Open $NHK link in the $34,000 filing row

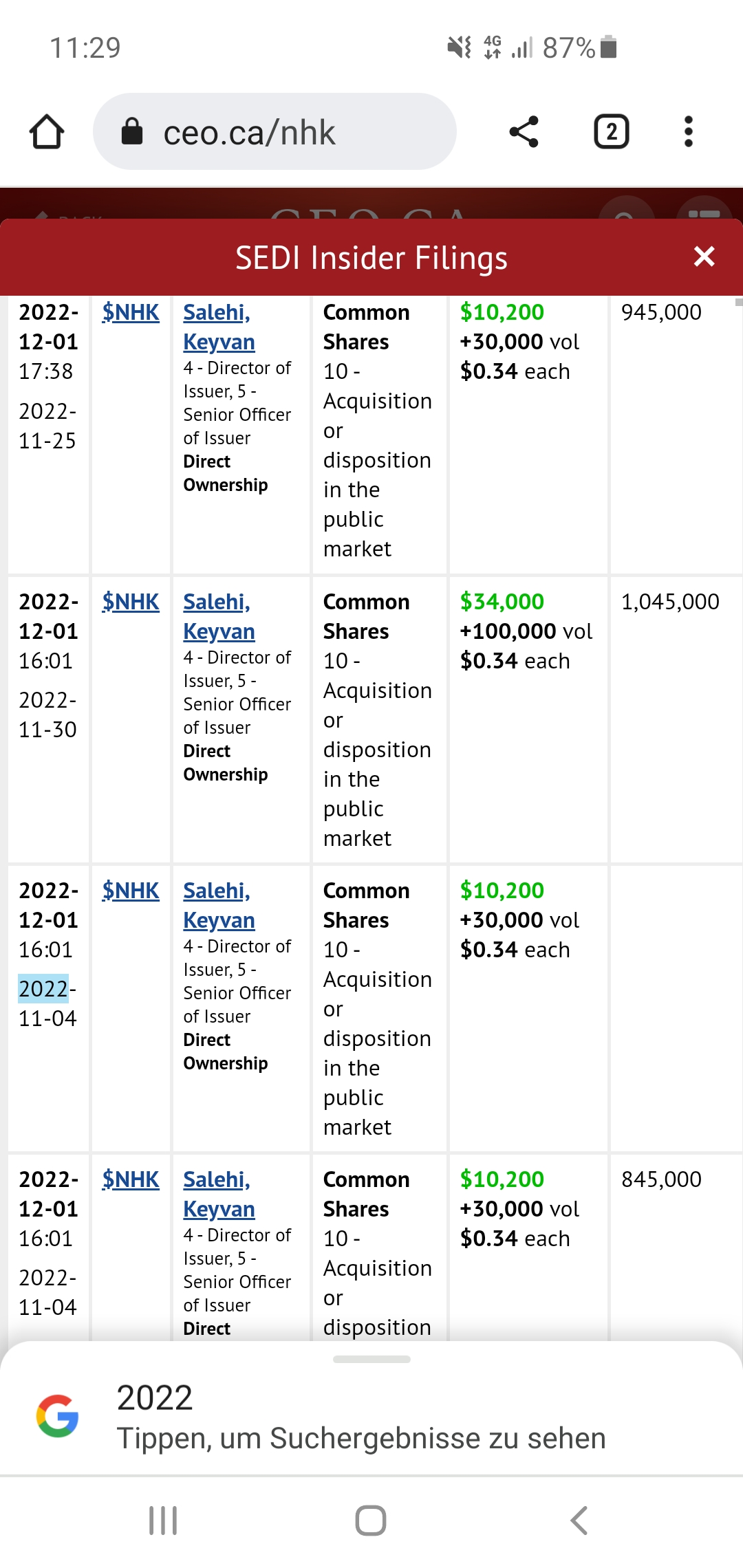coord(131,602)
